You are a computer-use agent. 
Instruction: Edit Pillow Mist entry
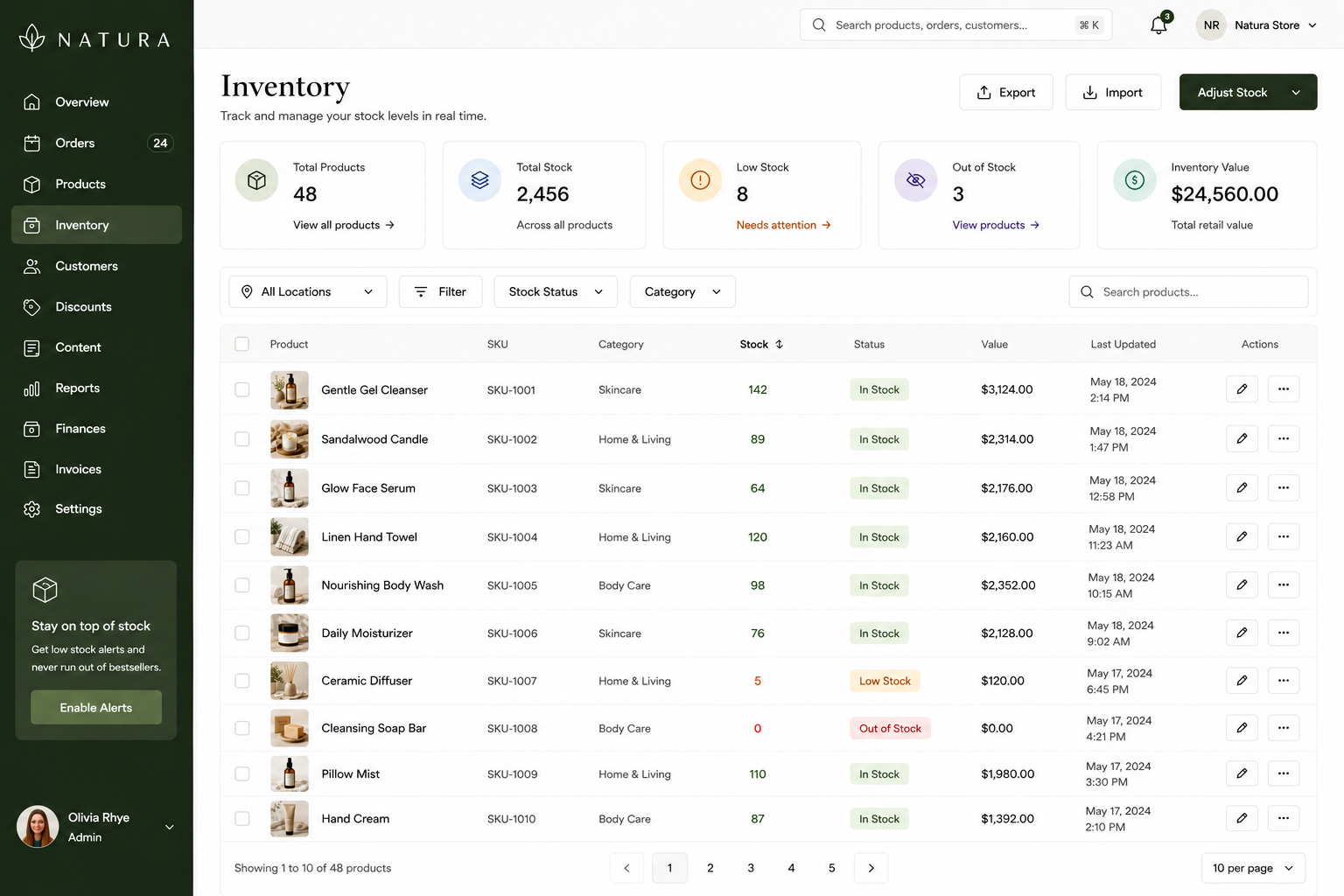point(1242,773)
